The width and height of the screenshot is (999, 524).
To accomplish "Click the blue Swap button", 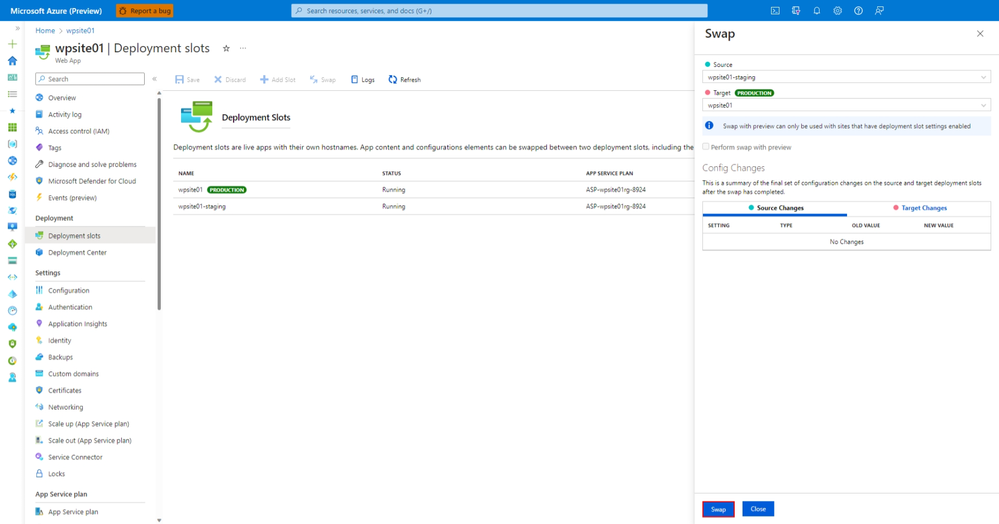I will click(x=718, y=509).
